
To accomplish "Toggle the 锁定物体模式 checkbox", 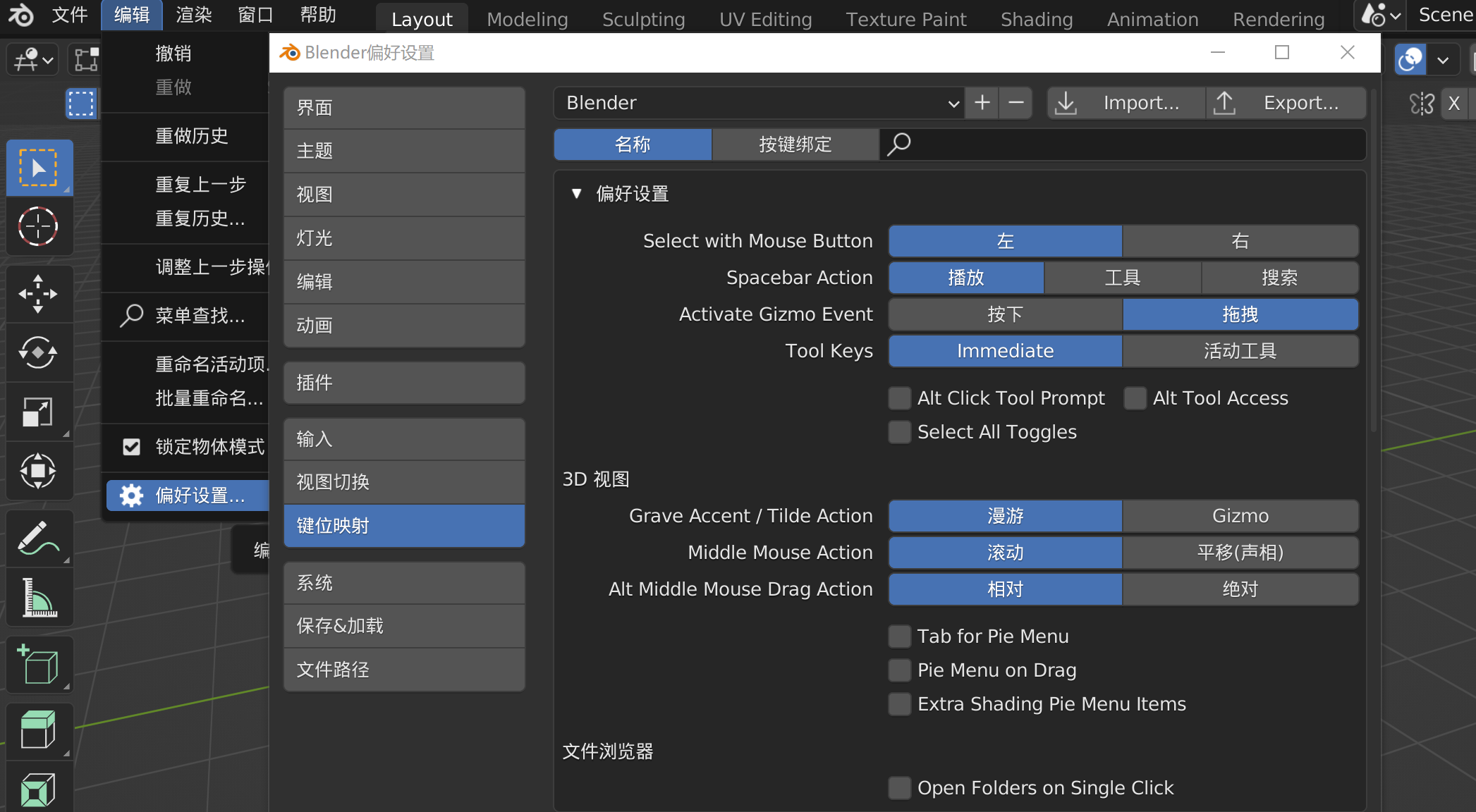I will point(132,447).
